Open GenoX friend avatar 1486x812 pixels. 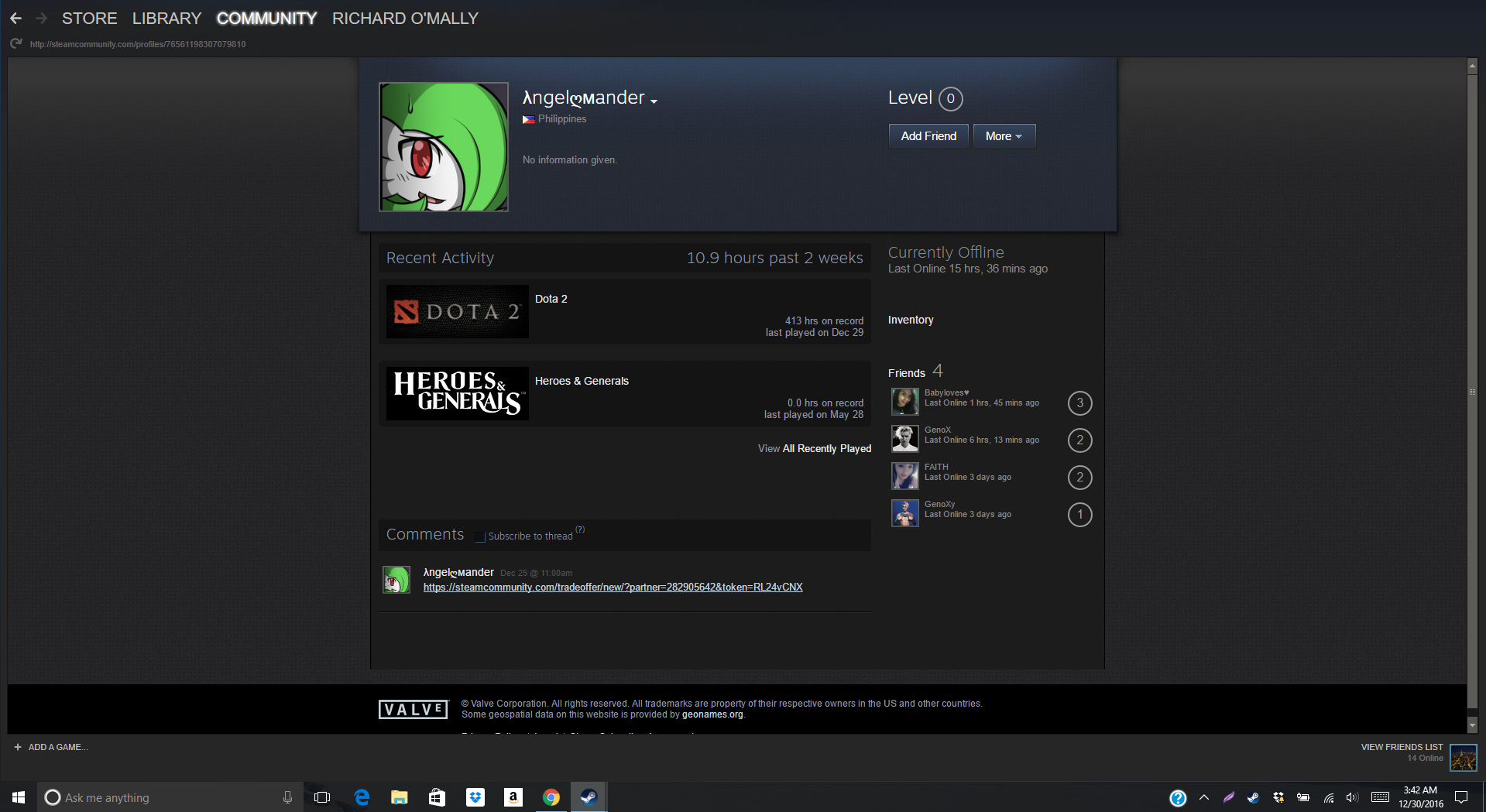(904, 439)
